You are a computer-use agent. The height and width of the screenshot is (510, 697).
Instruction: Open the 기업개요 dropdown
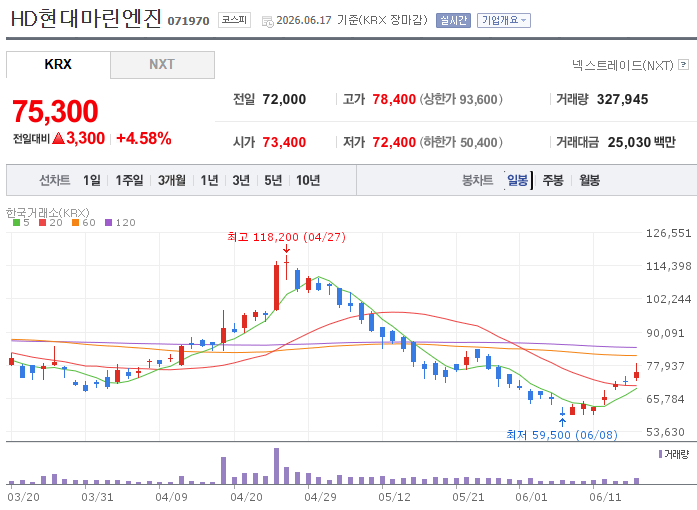click(504, 20)
